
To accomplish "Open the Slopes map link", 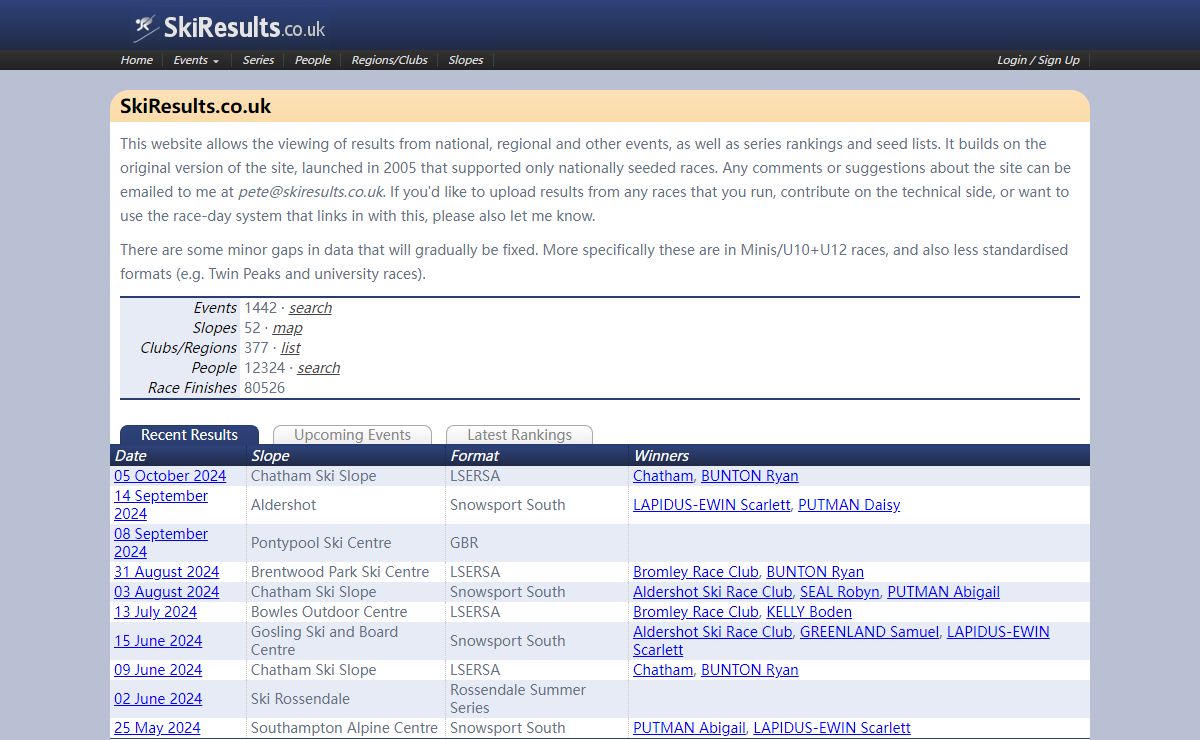I will point(287,328).
